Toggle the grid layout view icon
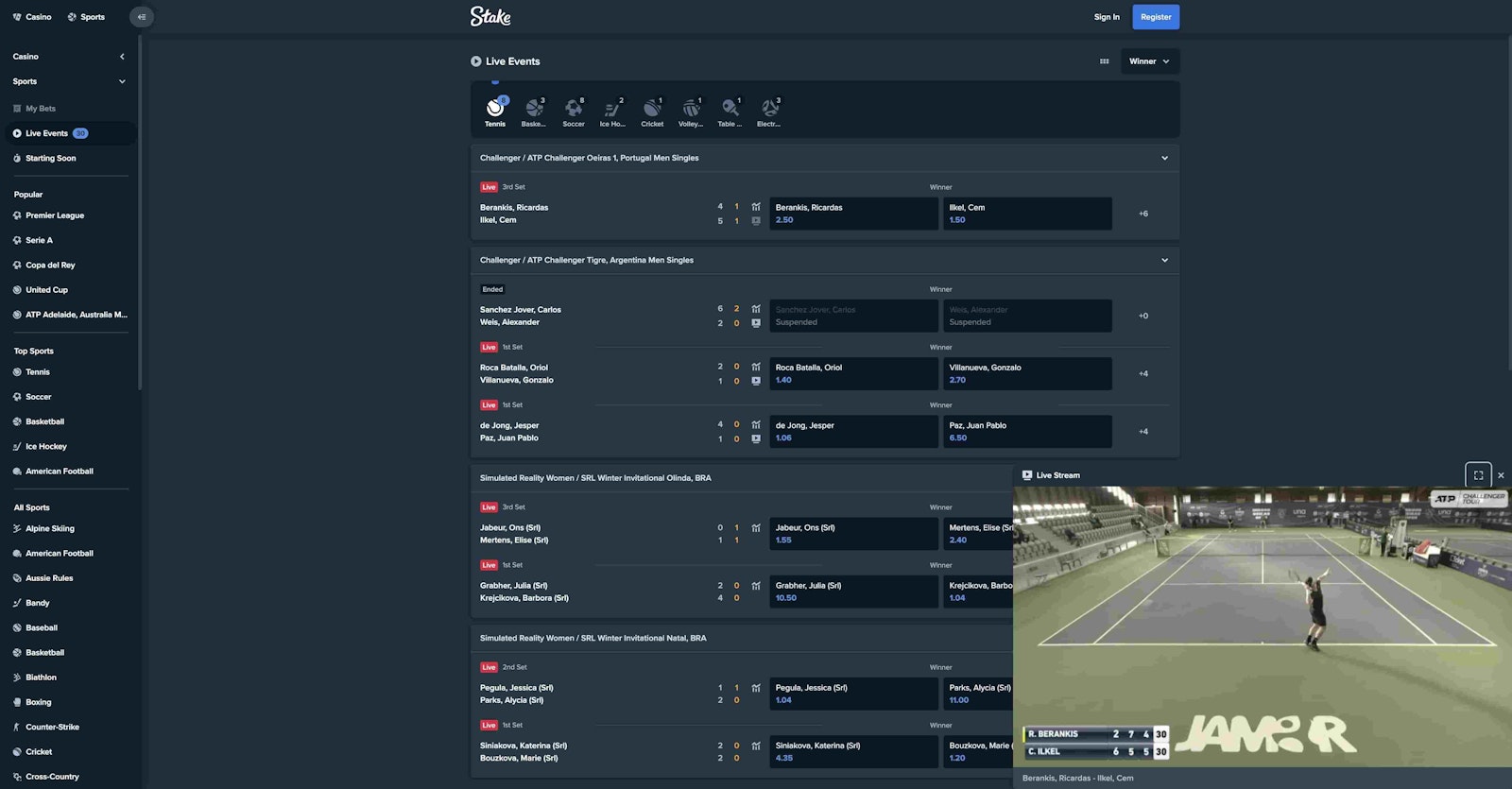Viewport: 1512px width, 789px height. coord(1104,61)
